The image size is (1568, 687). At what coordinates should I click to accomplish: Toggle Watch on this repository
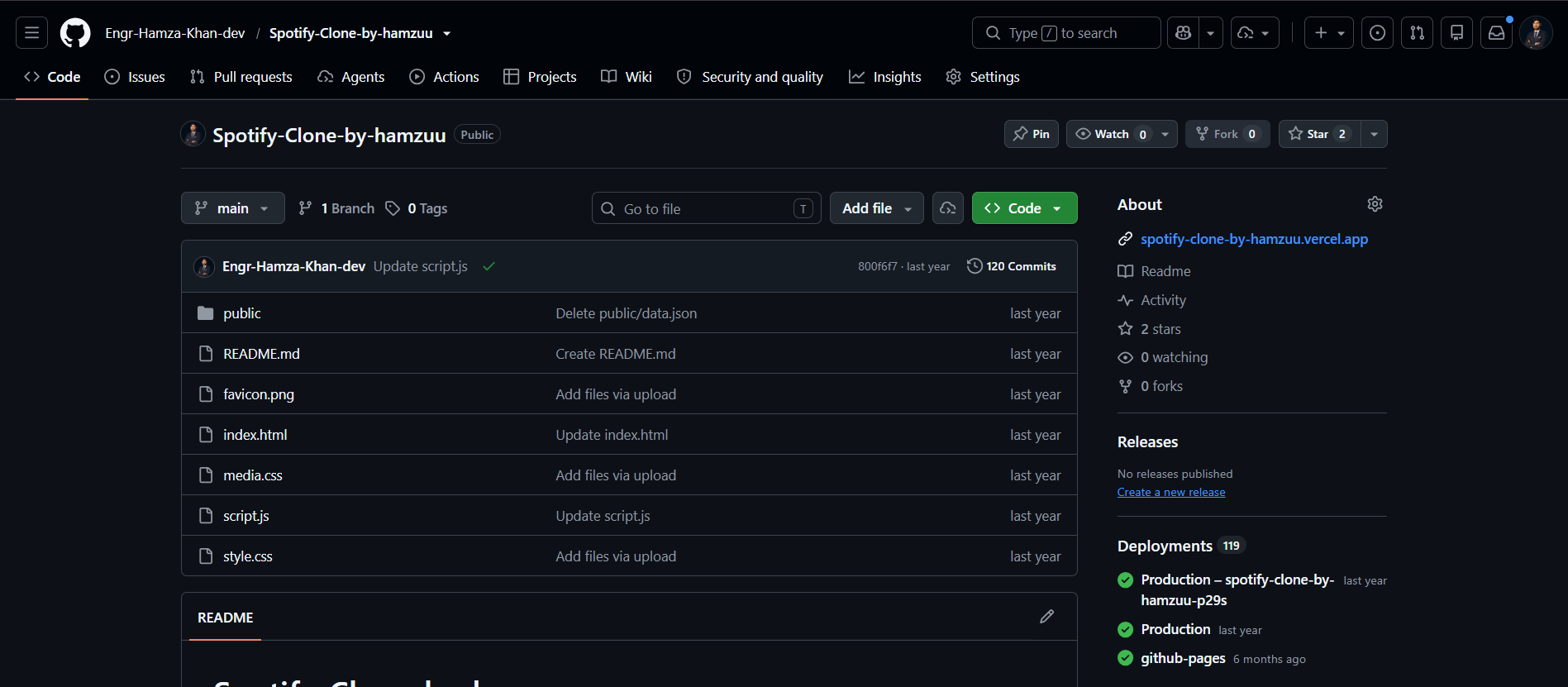coord(1110,134)
